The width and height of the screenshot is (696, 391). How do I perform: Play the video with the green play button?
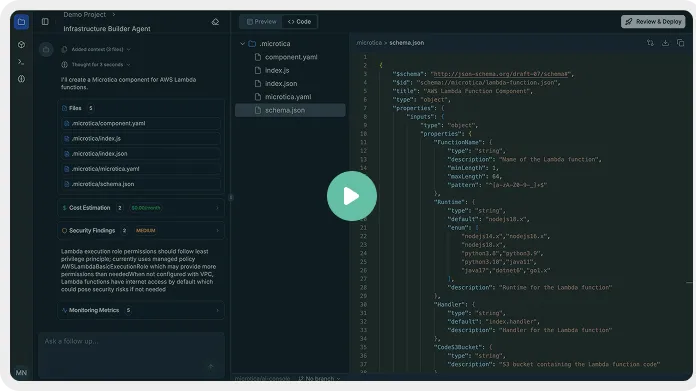tap(352, 196)
